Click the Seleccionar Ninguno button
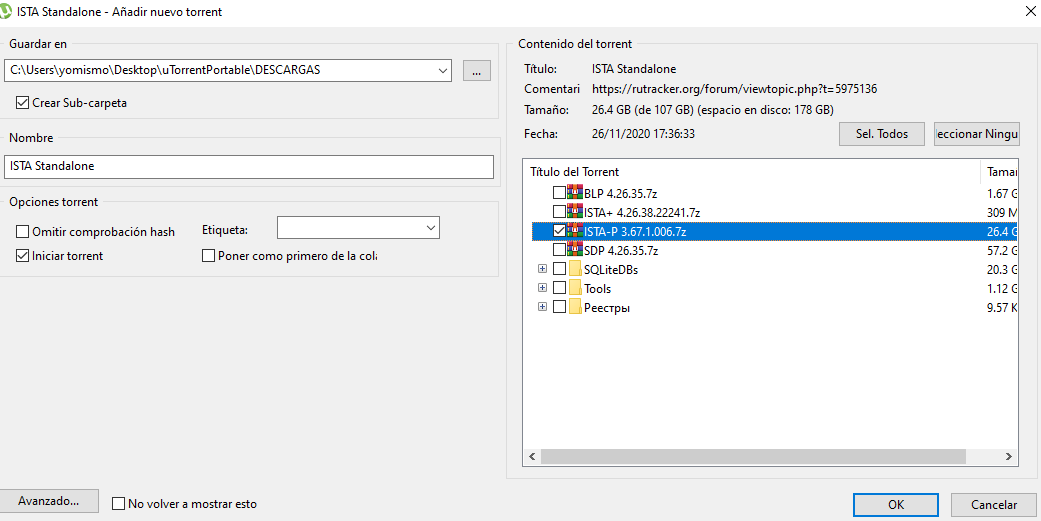This screenshot has height=521, width=1041. (x=977, y=133)
